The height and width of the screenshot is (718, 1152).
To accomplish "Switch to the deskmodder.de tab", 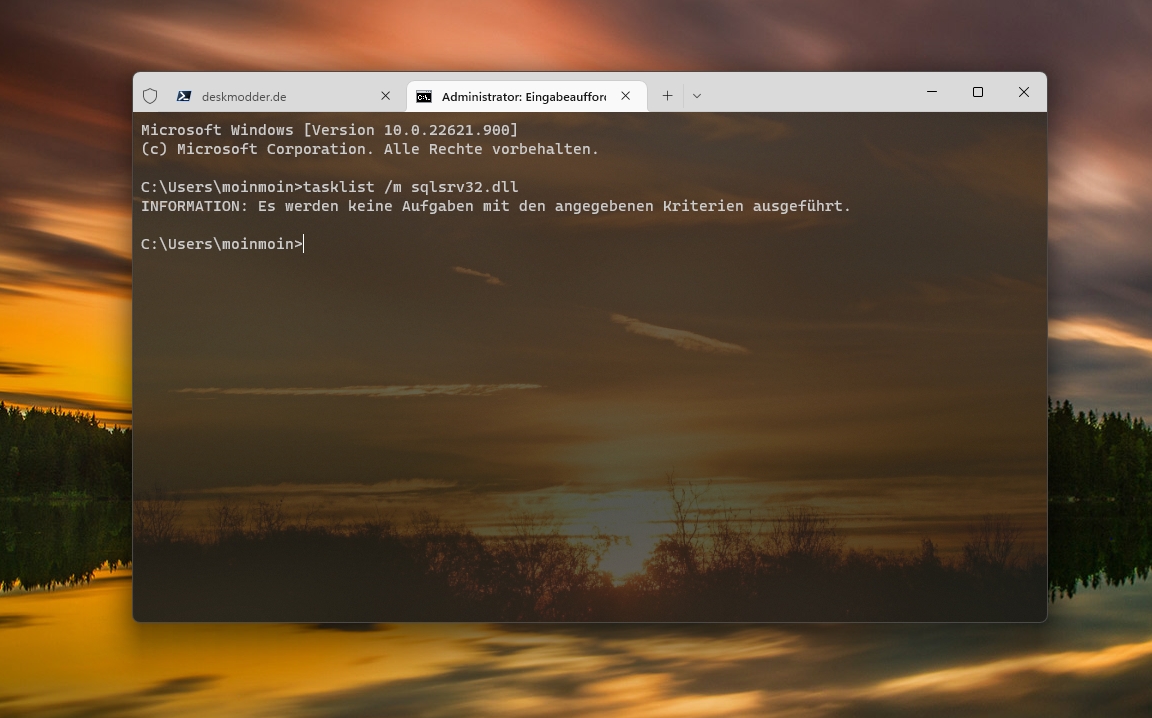I will coord(285,96).
